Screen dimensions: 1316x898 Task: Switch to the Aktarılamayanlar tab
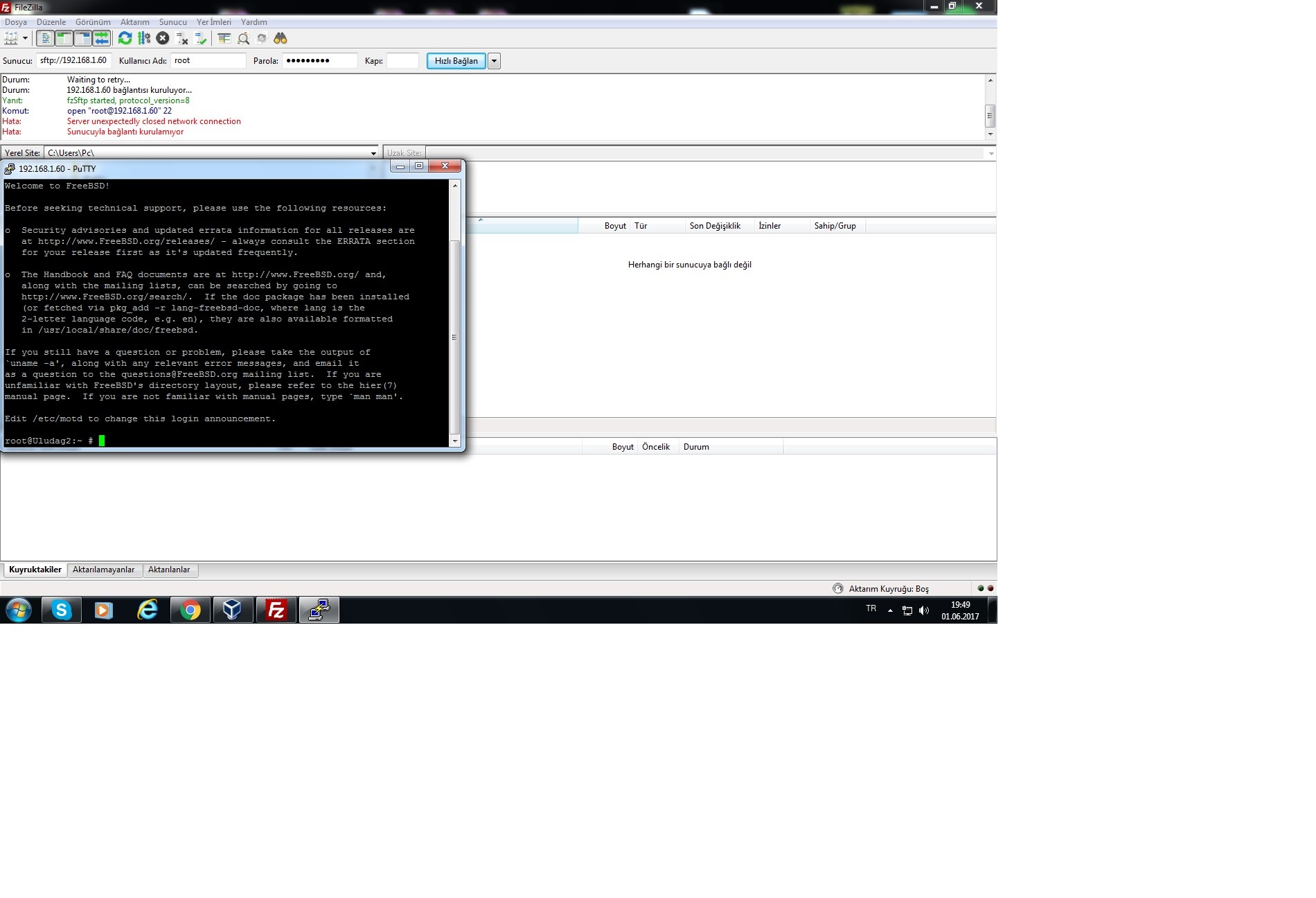point(104,570)
